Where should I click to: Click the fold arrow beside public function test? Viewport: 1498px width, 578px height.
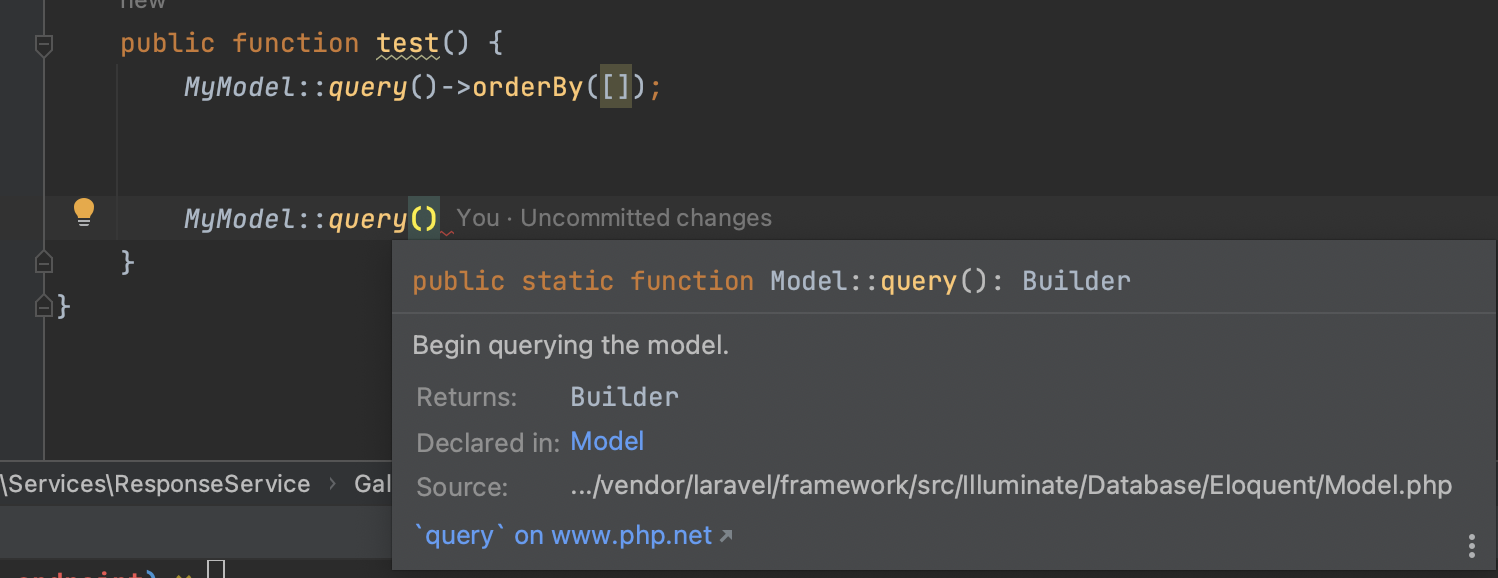coord(43,43)
